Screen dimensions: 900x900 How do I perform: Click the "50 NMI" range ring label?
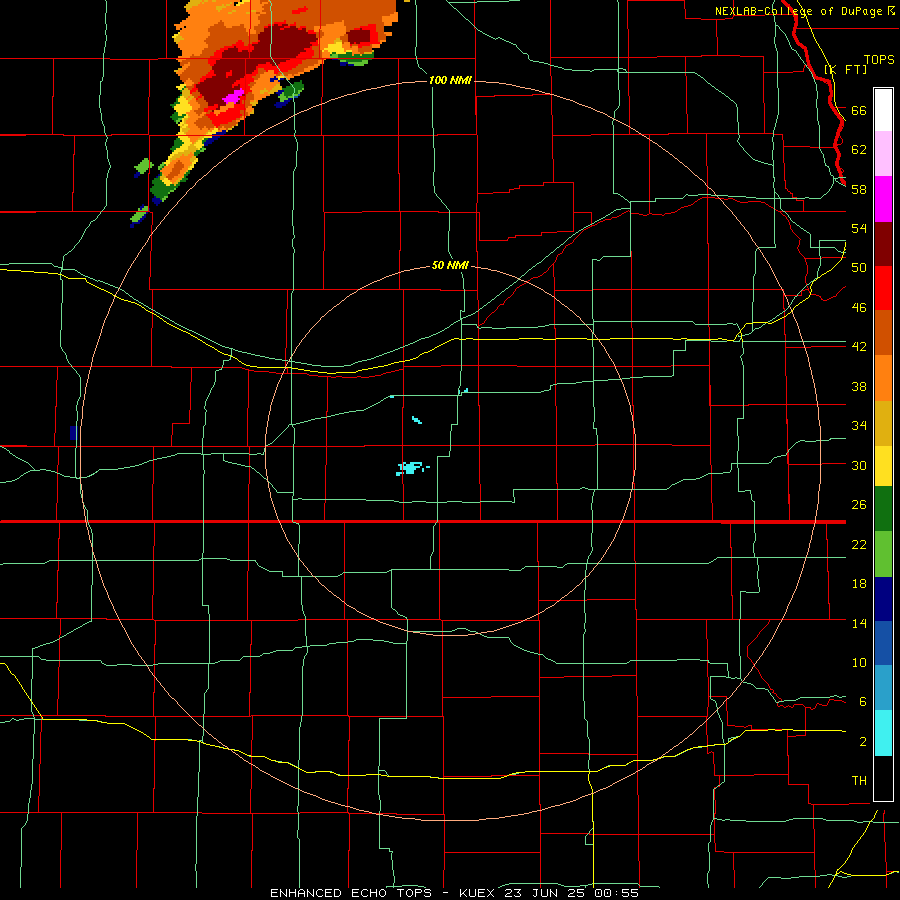point(450,265)
